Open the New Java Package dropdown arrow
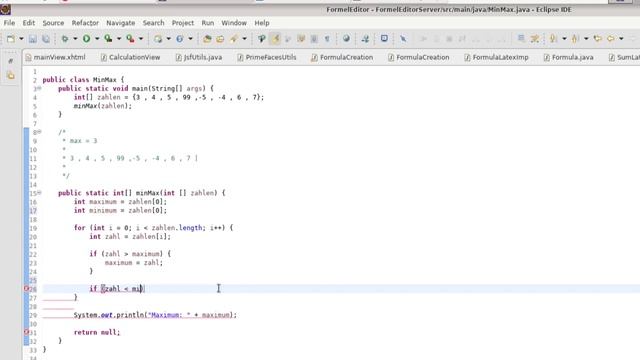Image resolution: width=640 pixels, height=360 pixels. [x=168, y=39]
